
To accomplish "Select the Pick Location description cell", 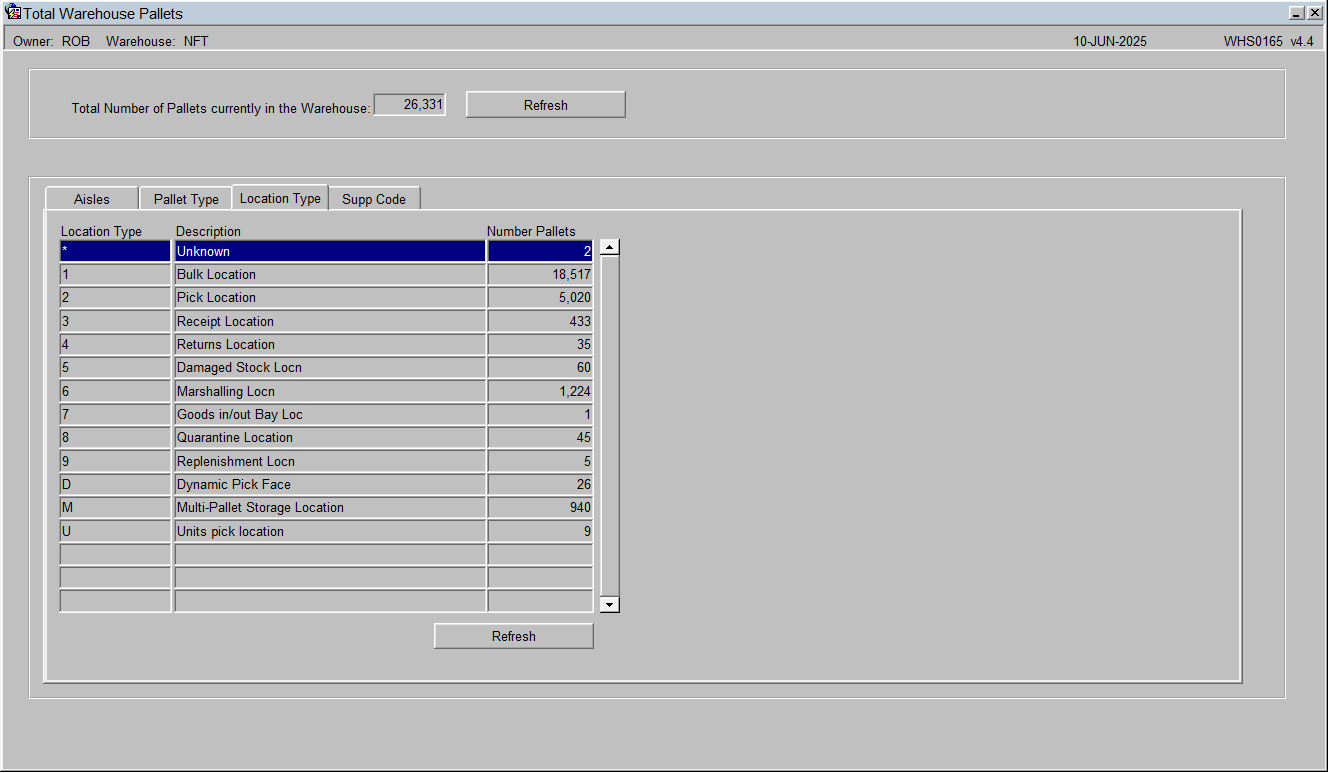I will click(x=330, y=297).
